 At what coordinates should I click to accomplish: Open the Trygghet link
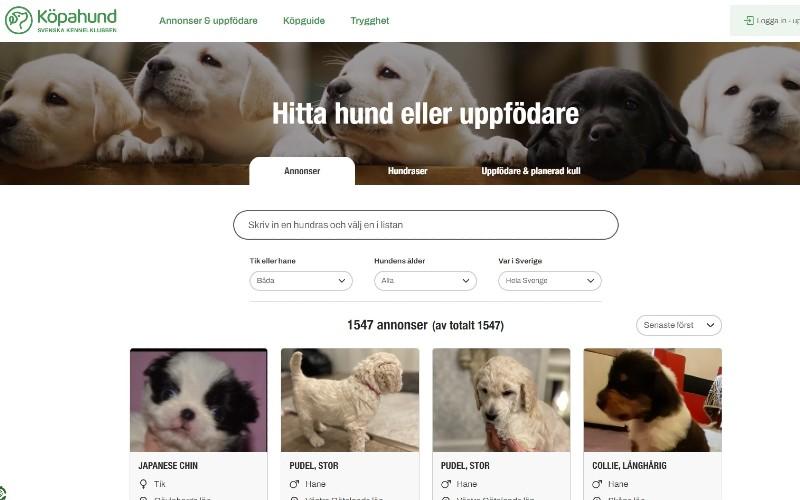370,20
